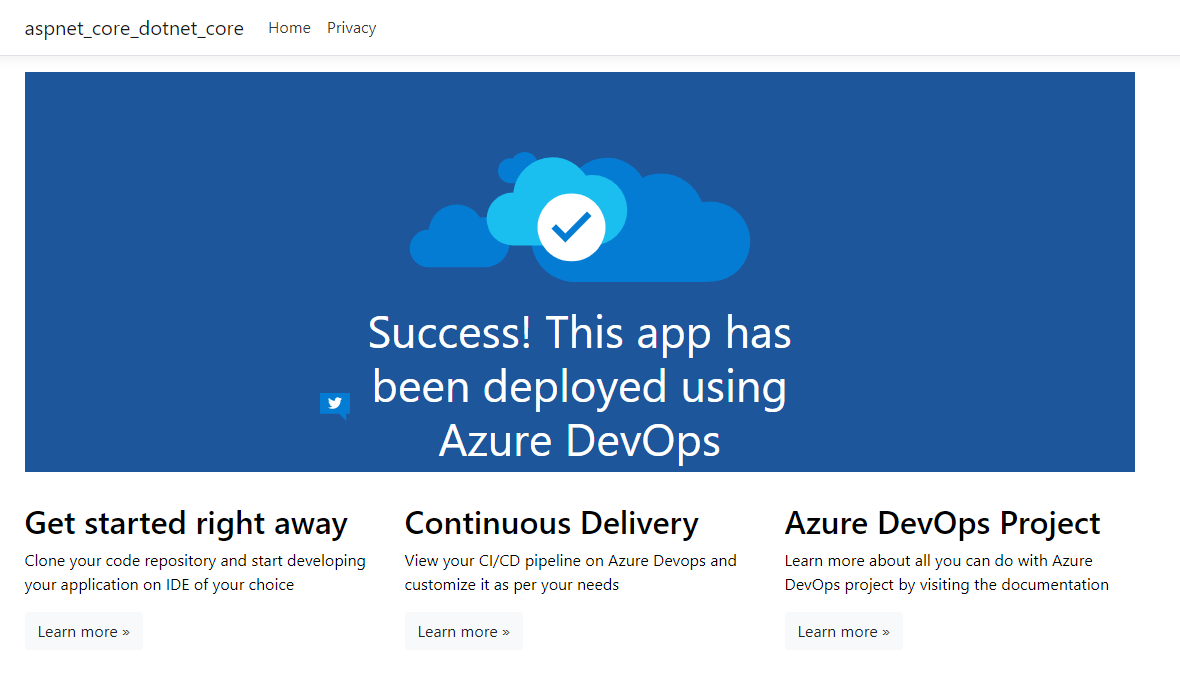Select the 'Continuous Delivery' heading
The height and width of the screenshot is (684, 1180).
[x=552, y=524]
